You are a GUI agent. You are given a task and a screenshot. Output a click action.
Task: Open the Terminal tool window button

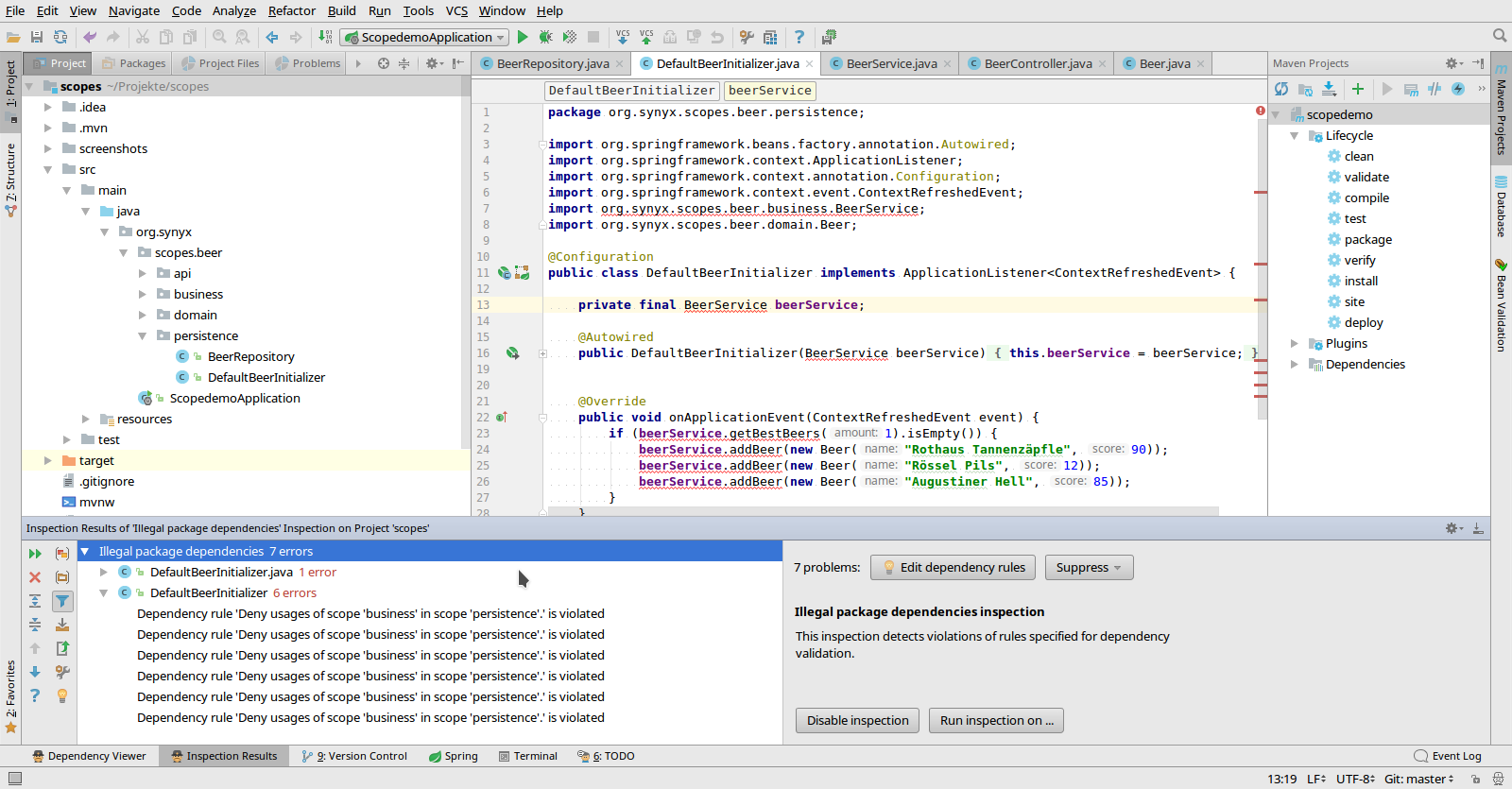528,756
